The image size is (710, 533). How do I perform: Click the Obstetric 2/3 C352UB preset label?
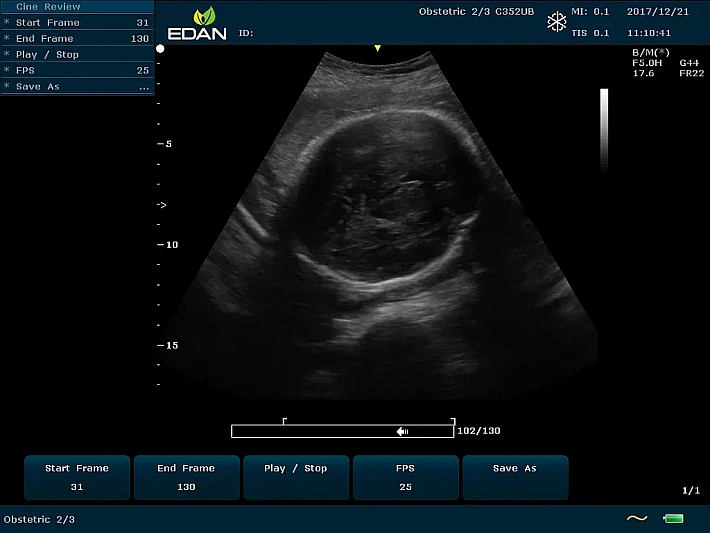[476, 12]
